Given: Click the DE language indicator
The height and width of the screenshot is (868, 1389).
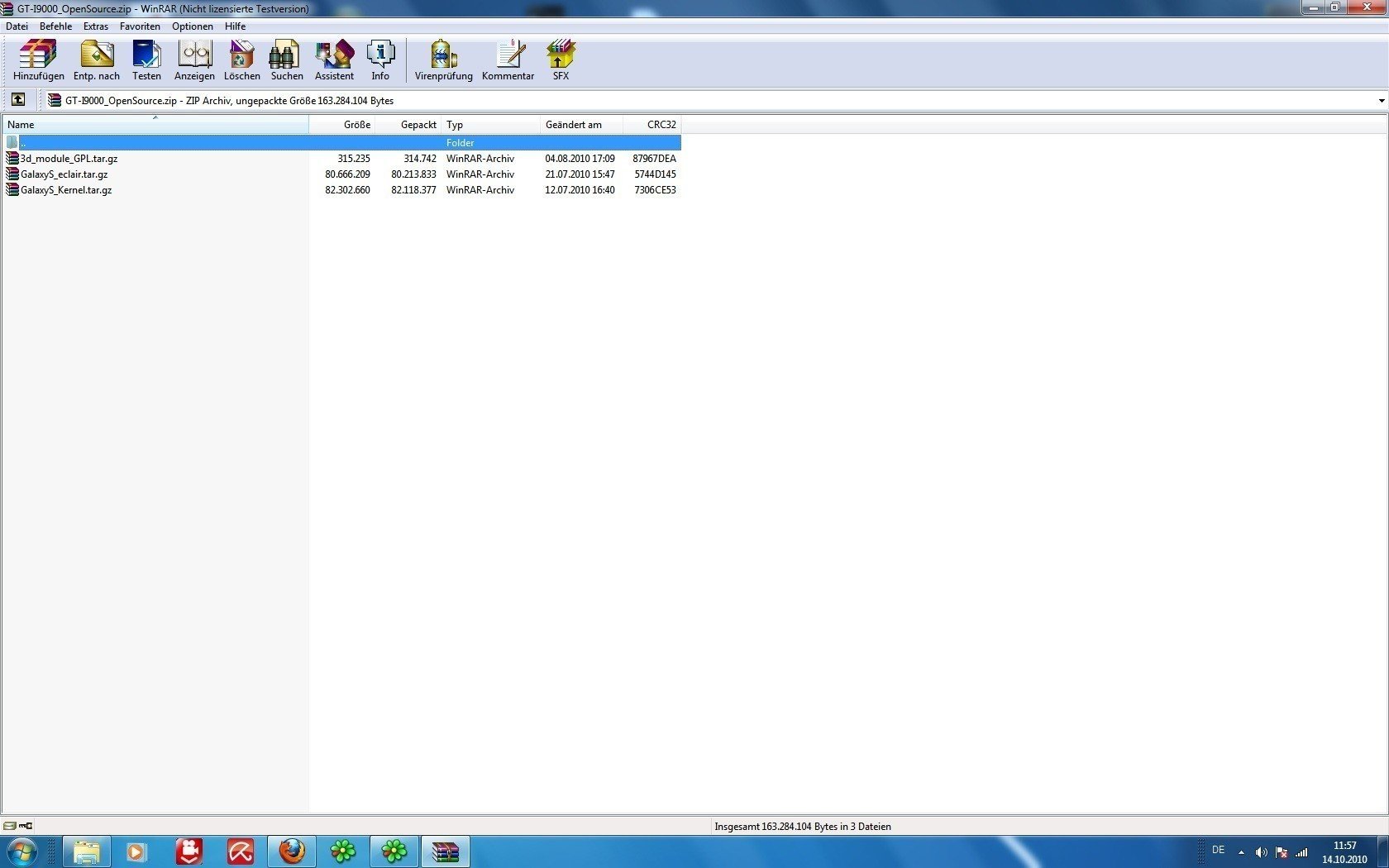Looking at the screenshot, I should (1218, 850).
